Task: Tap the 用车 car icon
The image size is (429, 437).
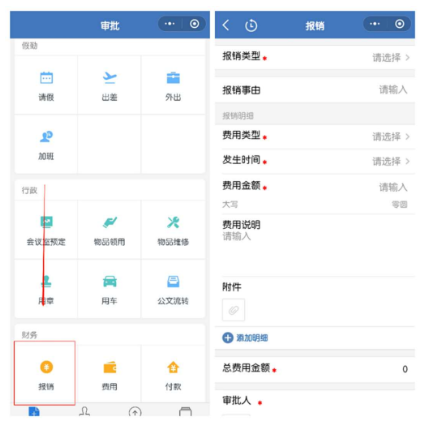Action: [110, 282]
